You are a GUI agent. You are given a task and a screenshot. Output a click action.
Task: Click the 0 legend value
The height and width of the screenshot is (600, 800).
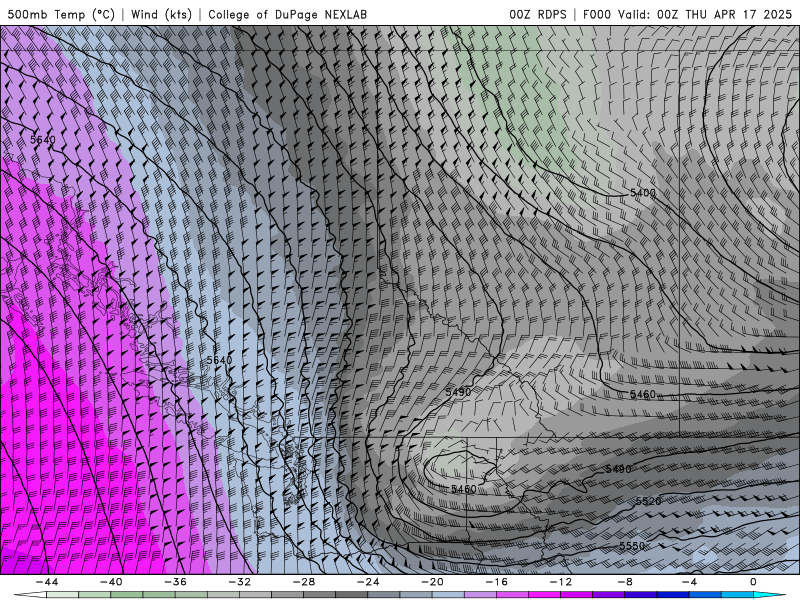click(753, 582)
